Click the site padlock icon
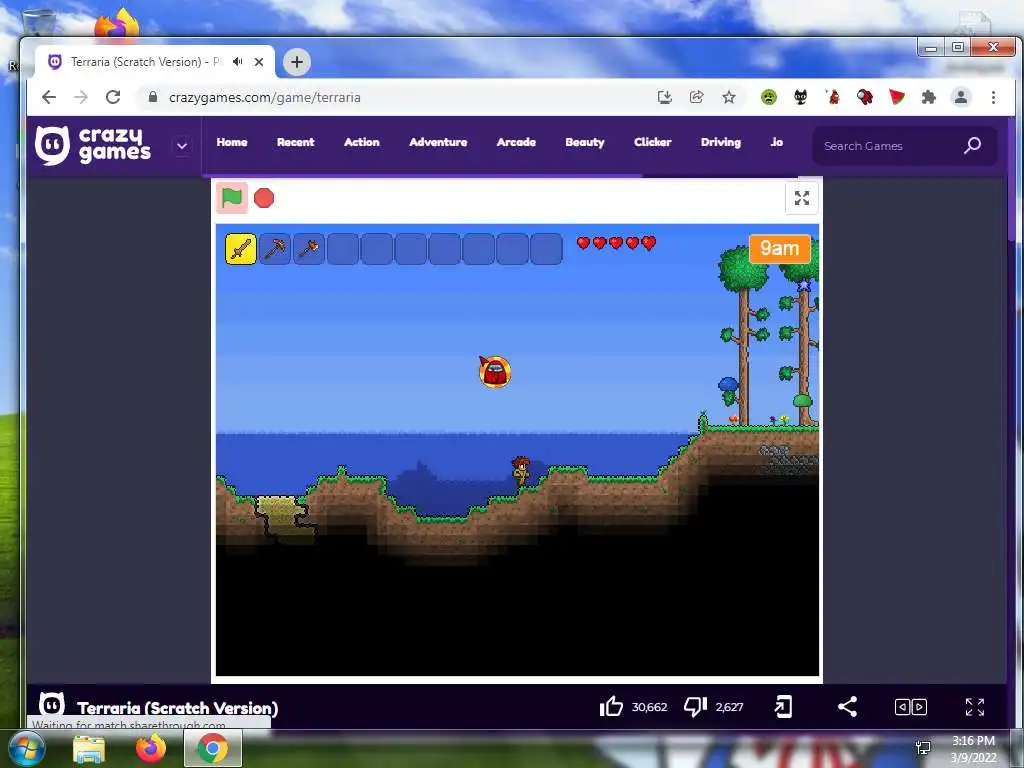This screenshot has height=768, width=1024. pos(153,97)
